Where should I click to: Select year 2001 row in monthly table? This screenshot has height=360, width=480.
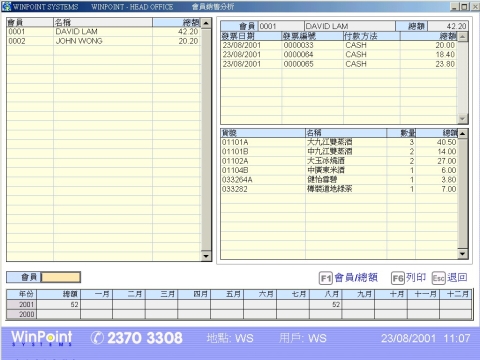coord(240,305)
